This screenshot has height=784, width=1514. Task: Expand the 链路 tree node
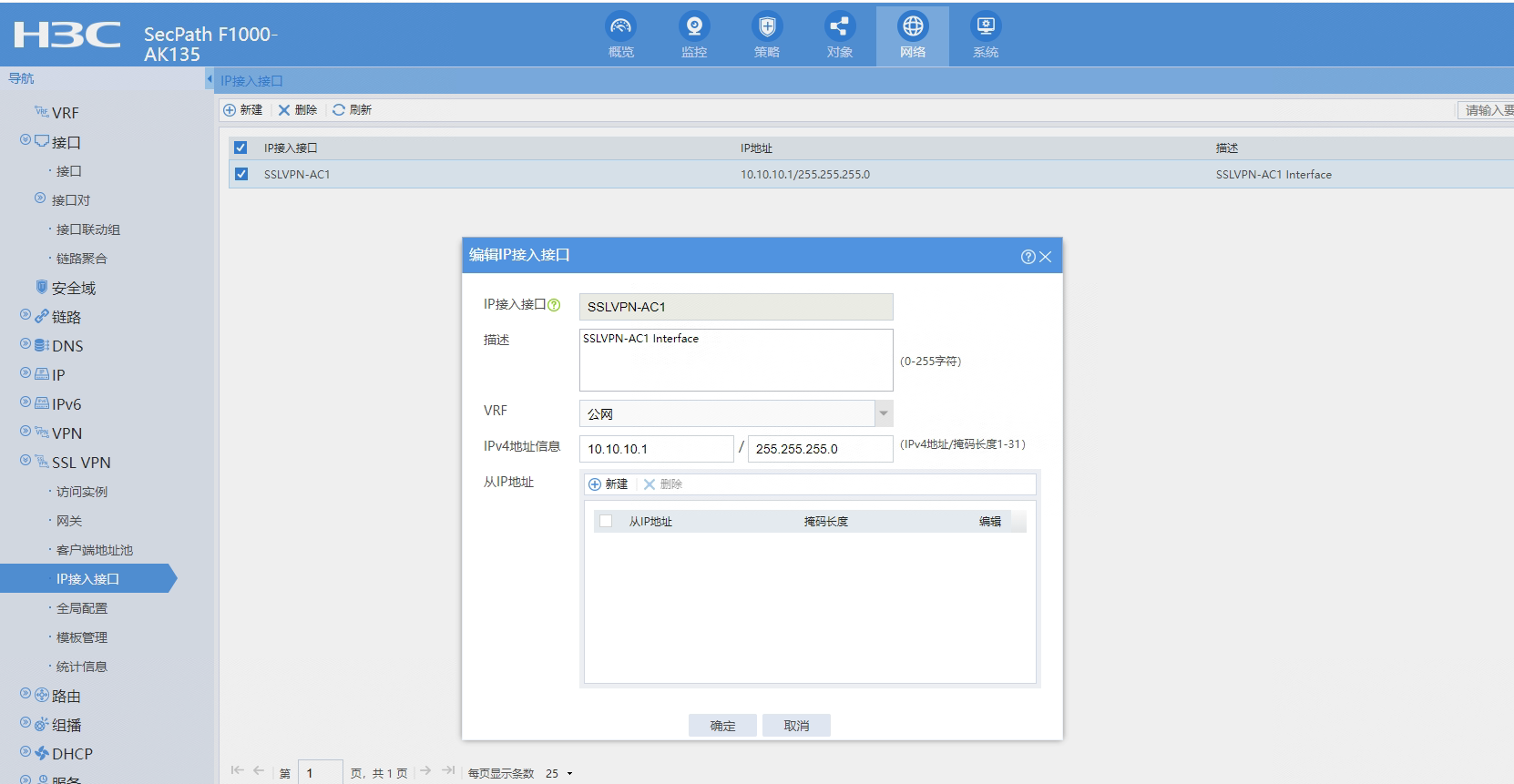26,315
